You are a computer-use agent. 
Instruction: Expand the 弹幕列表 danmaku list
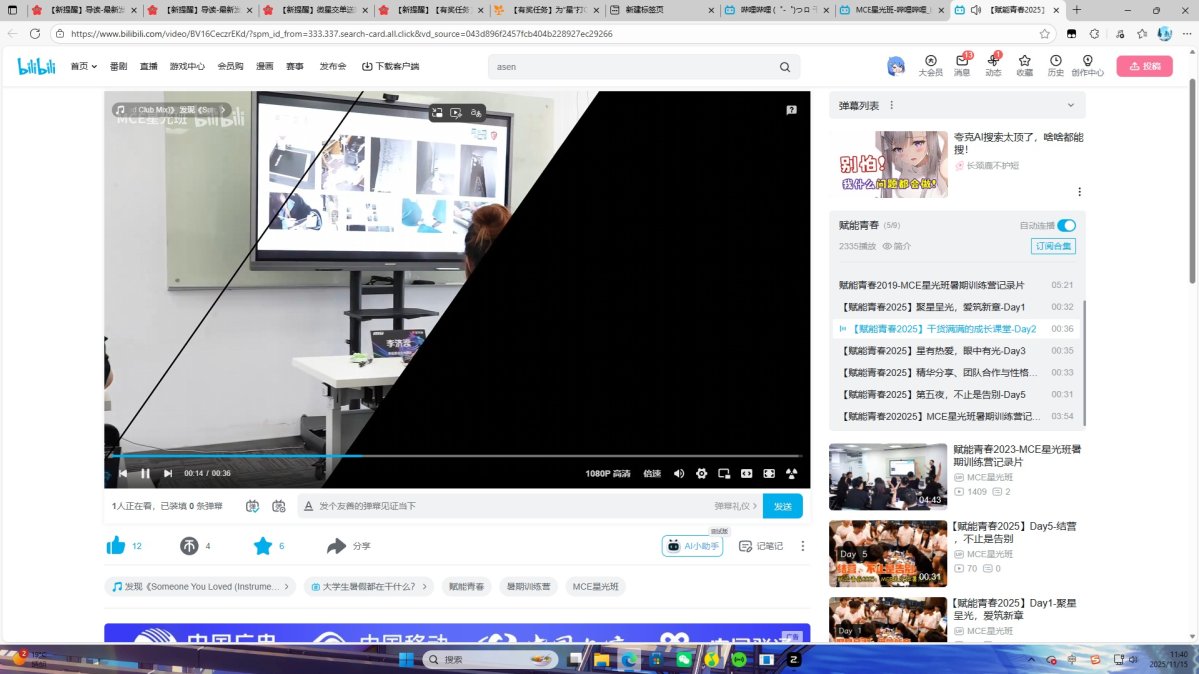click(1070, 105)
